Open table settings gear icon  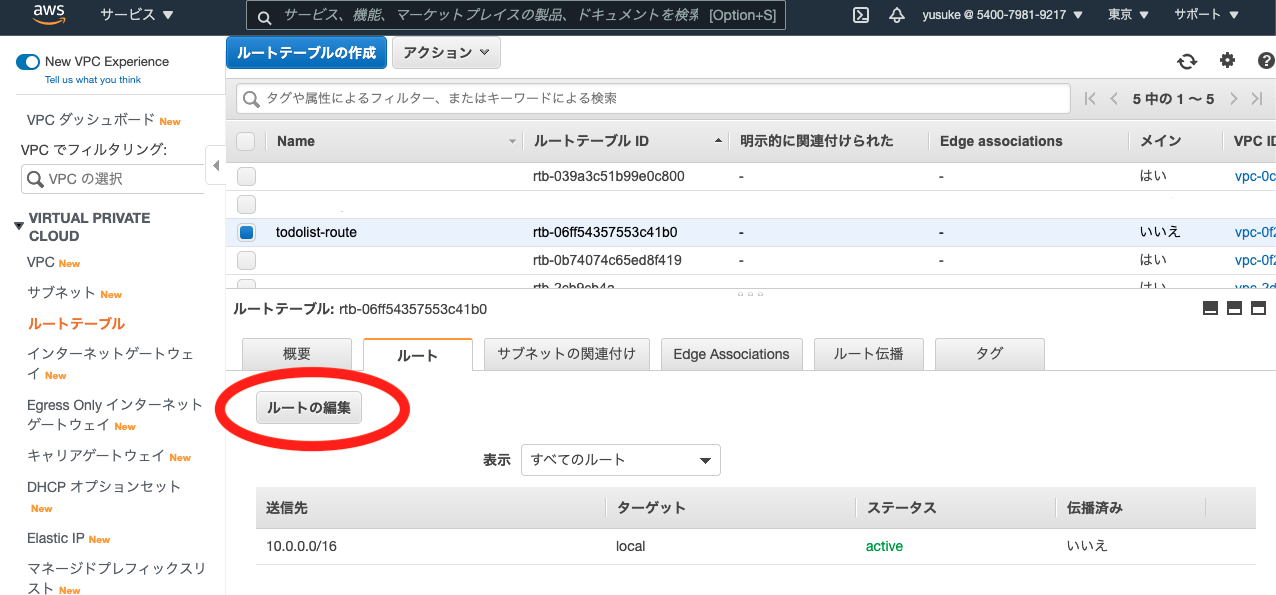pos(1227,61)
